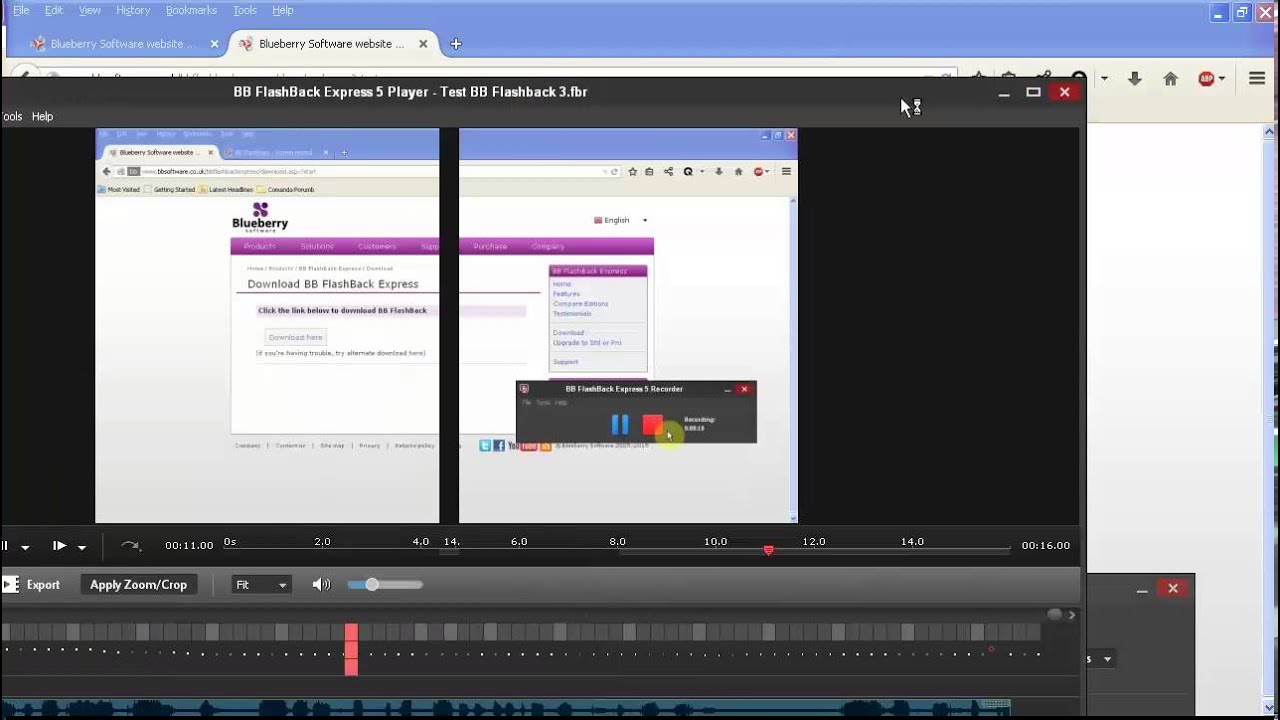Close the inactive Blueberry Software website tab
This screenshot has height=720, width=1280.
pos(214,44)
